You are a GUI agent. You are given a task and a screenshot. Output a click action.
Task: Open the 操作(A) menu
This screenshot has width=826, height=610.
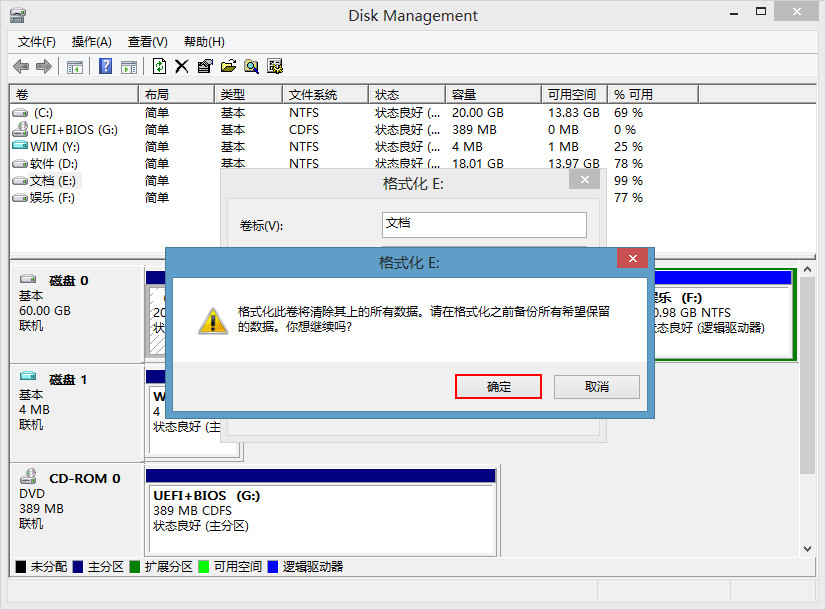[x=92, y=42]
